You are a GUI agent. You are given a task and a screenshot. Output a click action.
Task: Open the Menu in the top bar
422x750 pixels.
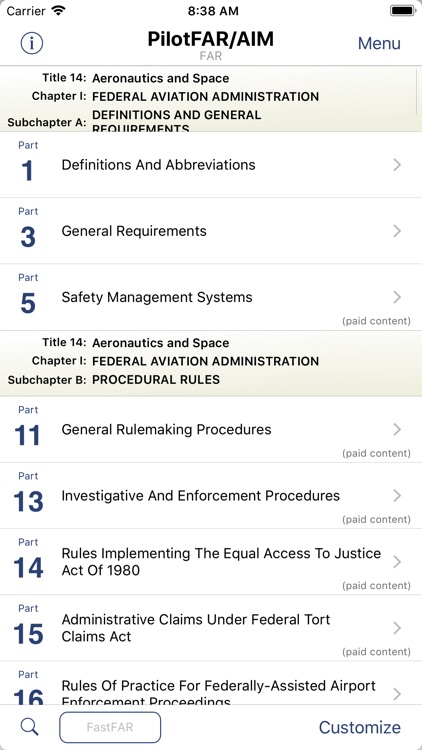click(379, 44)
